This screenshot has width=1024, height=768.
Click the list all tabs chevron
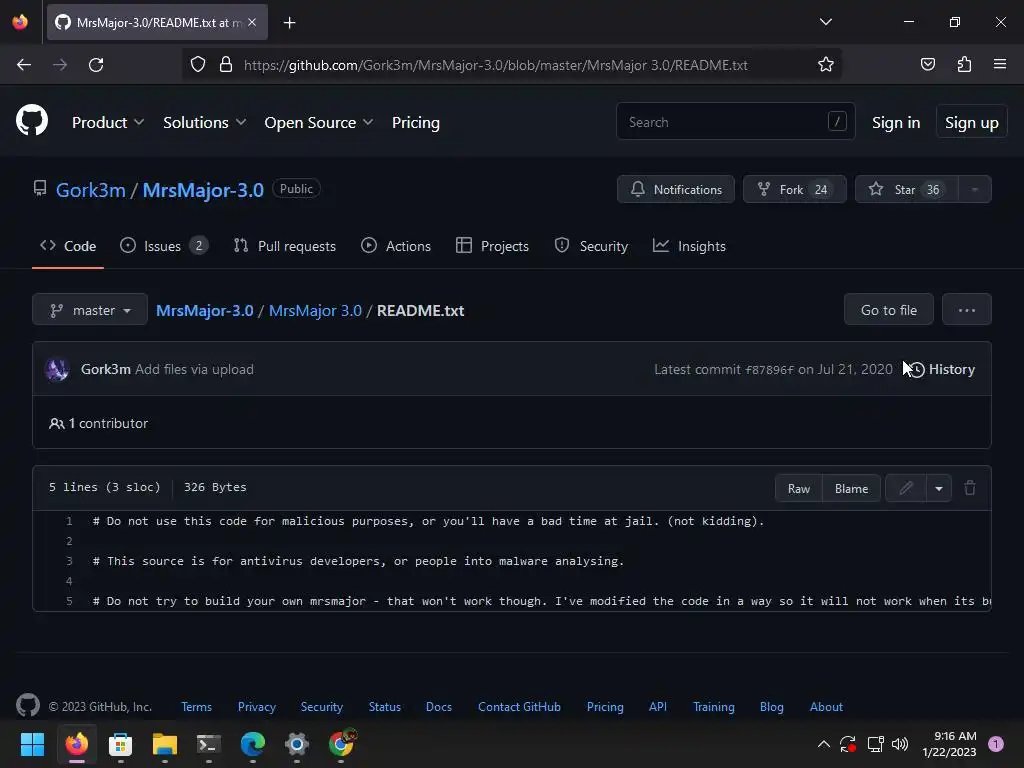[x=825, y=22]
